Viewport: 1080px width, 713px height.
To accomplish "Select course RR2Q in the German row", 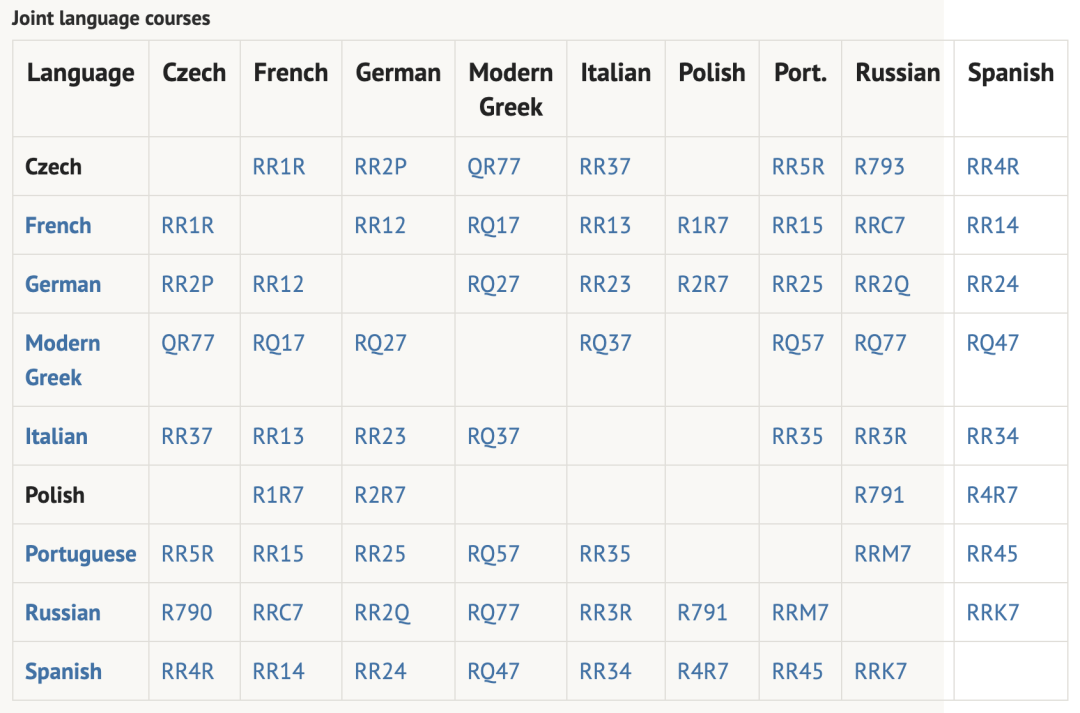I will click(882, 284).
